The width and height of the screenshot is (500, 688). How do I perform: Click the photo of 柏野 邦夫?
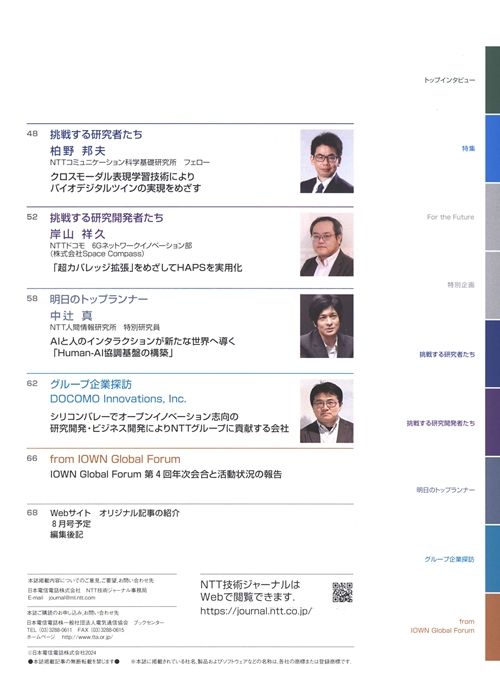(x=327, y=161)
